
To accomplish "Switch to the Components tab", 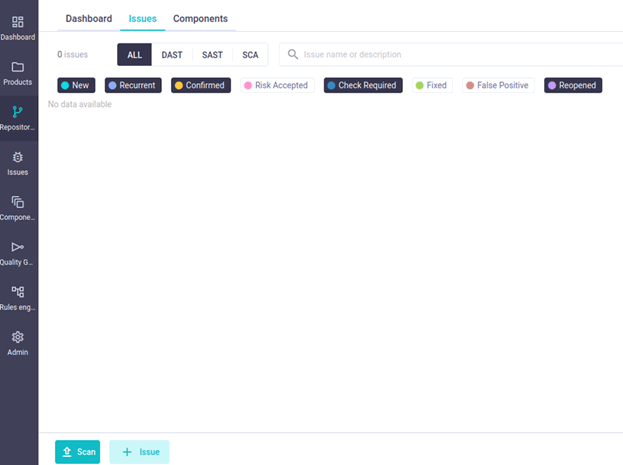I will pyautogui.click(x=200, y=18).
